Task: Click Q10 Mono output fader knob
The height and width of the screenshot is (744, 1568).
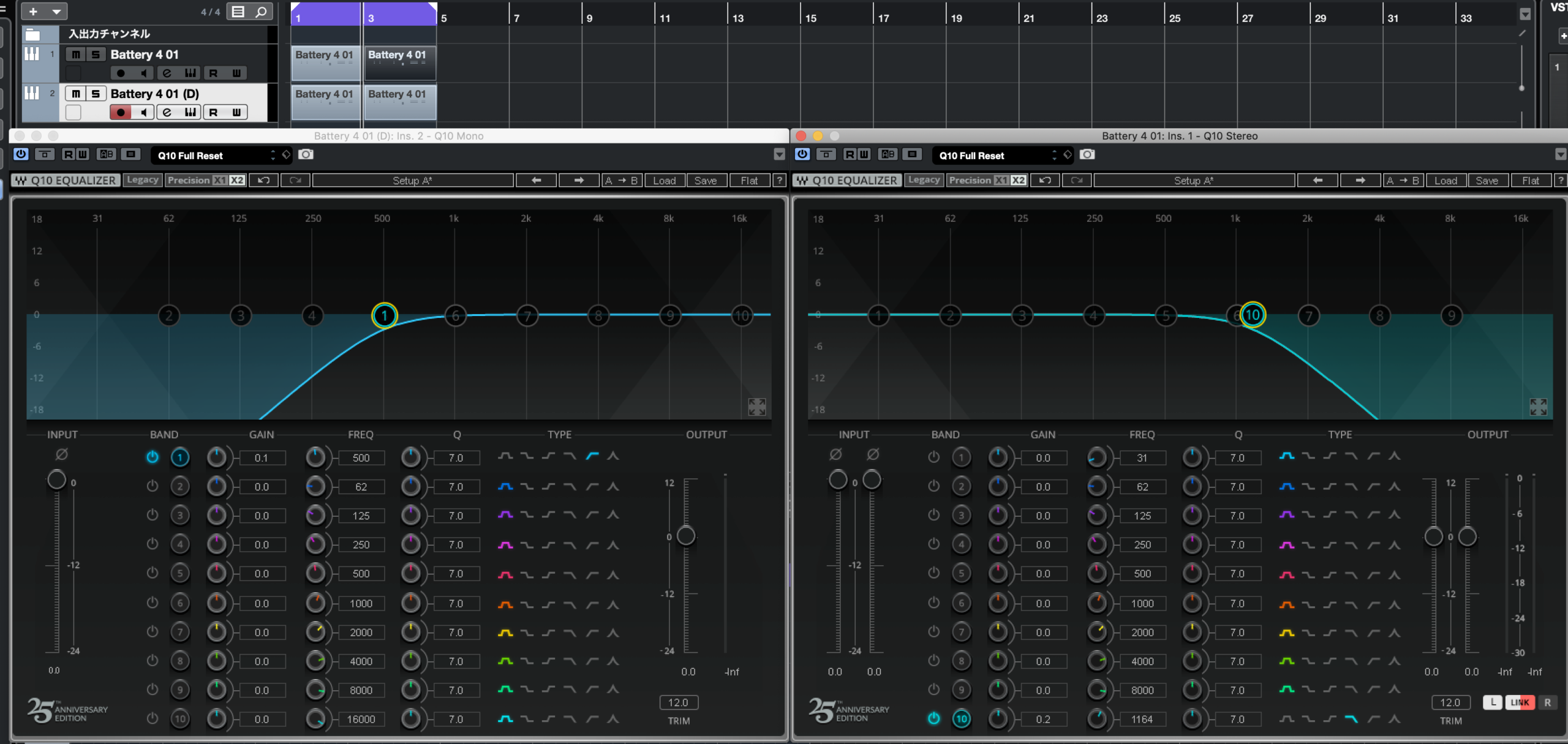Action: [686, 536]
